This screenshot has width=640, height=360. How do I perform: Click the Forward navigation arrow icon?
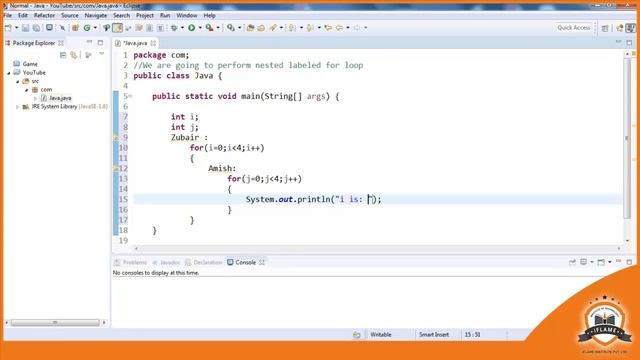pyautogui.click(x=357, y=28)
